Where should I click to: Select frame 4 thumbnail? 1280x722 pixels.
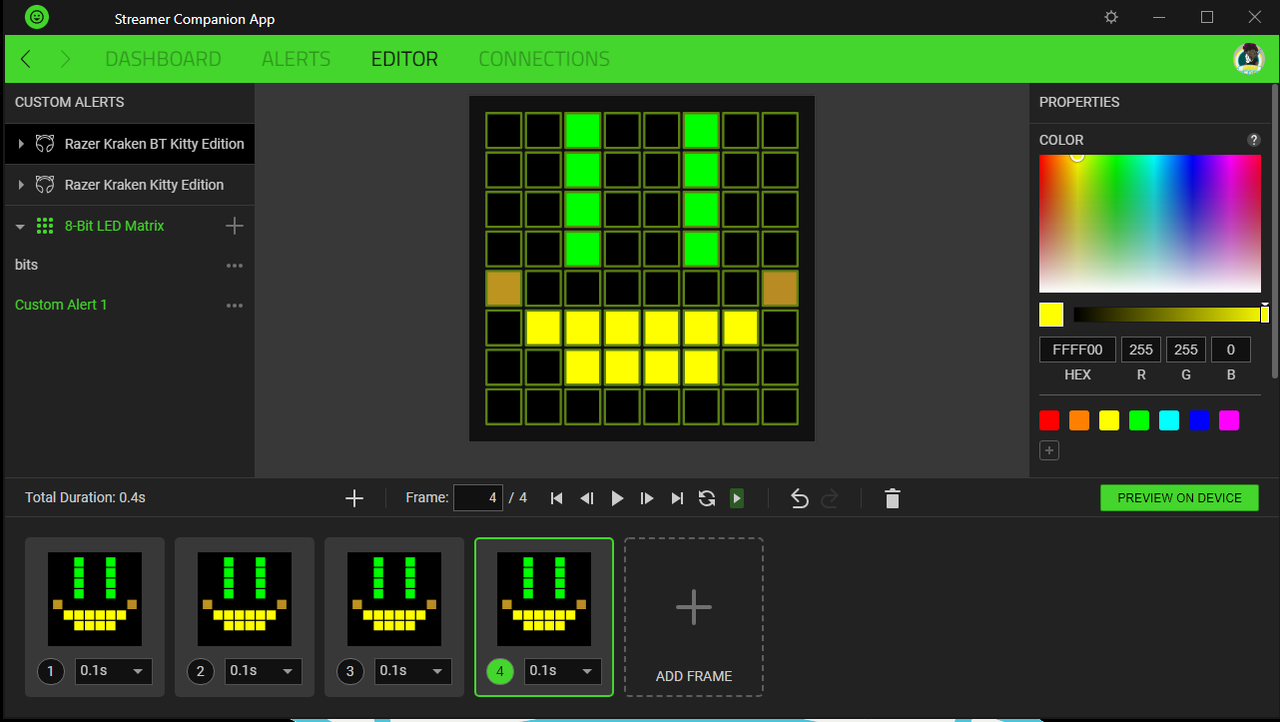click(x=545, y=599)
